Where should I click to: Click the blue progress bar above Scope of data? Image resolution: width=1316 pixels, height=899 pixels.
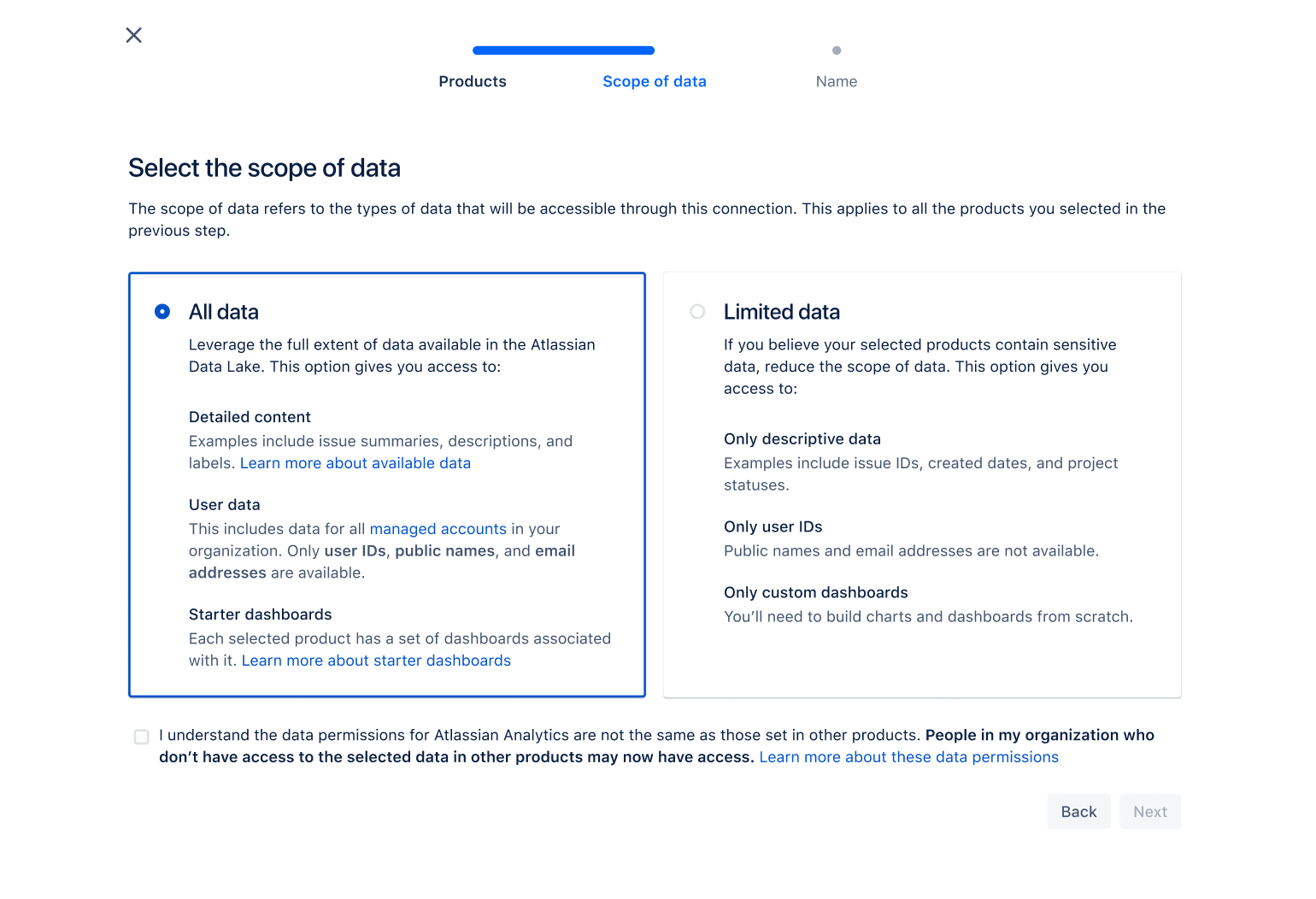click(x=563, y=50)
